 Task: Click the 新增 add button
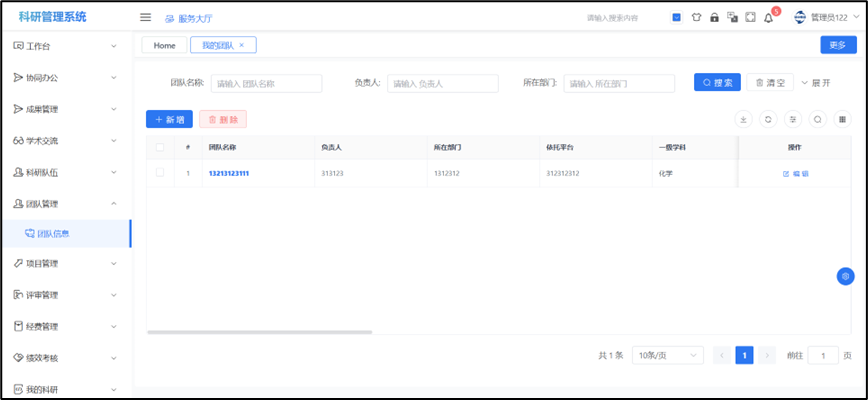click(169, 119)
